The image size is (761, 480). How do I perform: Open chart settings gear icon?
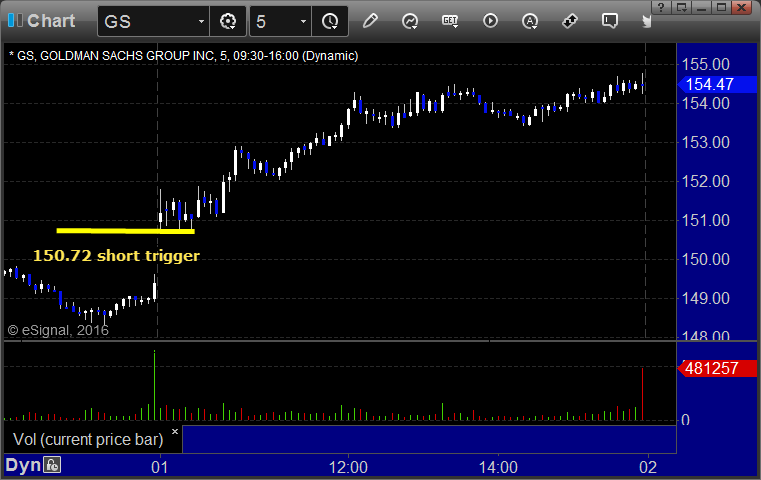pyautogui.click(x=228, y=21)
